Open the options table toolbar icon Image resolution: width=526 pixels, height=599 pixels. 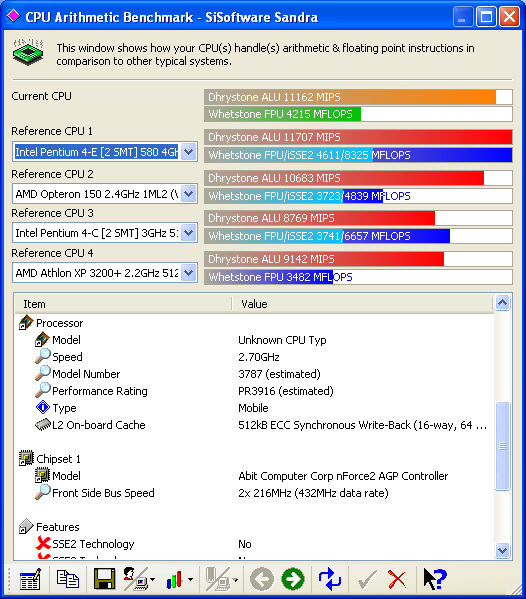click(x=30, y=579)
